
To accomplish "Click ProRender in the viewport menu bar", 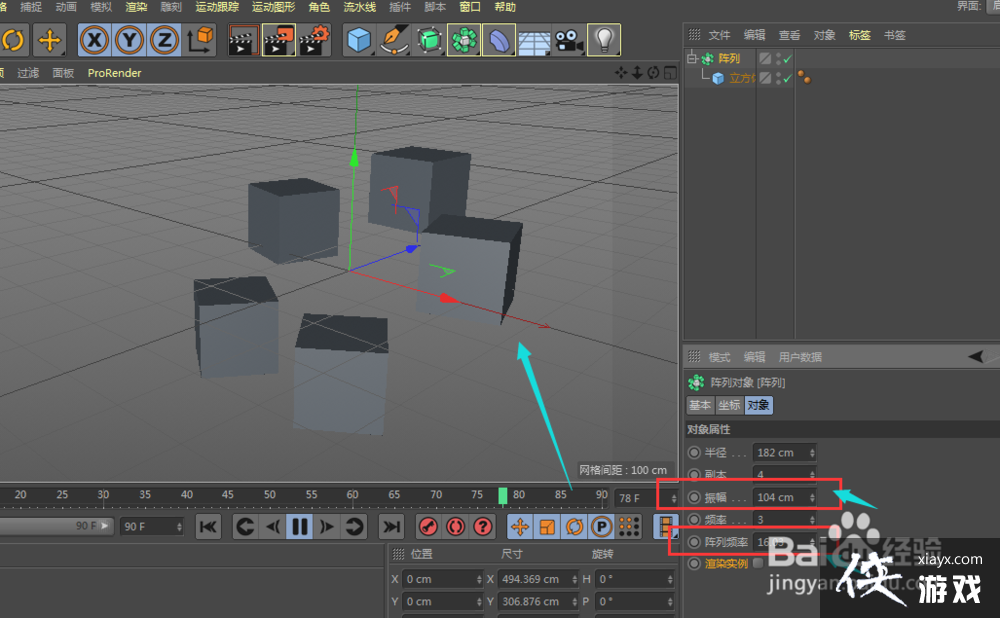I will tap(113, 72).
